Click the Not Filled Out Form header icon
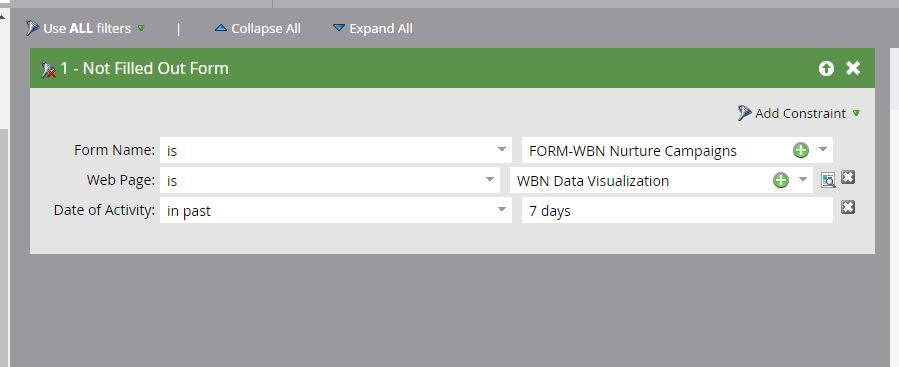Image resolution: width=899 pixels, height=367 pixels. 48,70
